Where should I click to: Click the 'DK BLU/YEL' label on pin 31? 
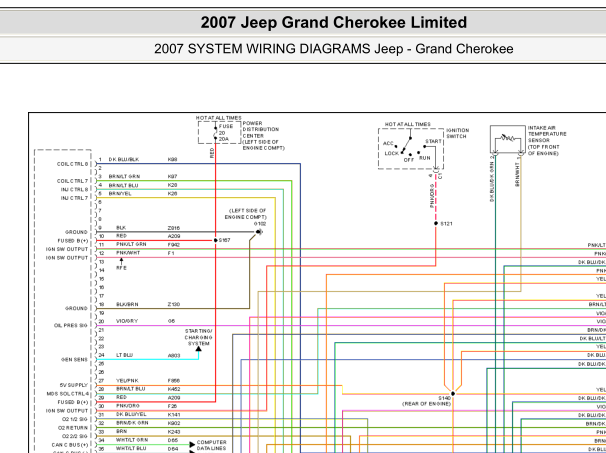(131, 414)
